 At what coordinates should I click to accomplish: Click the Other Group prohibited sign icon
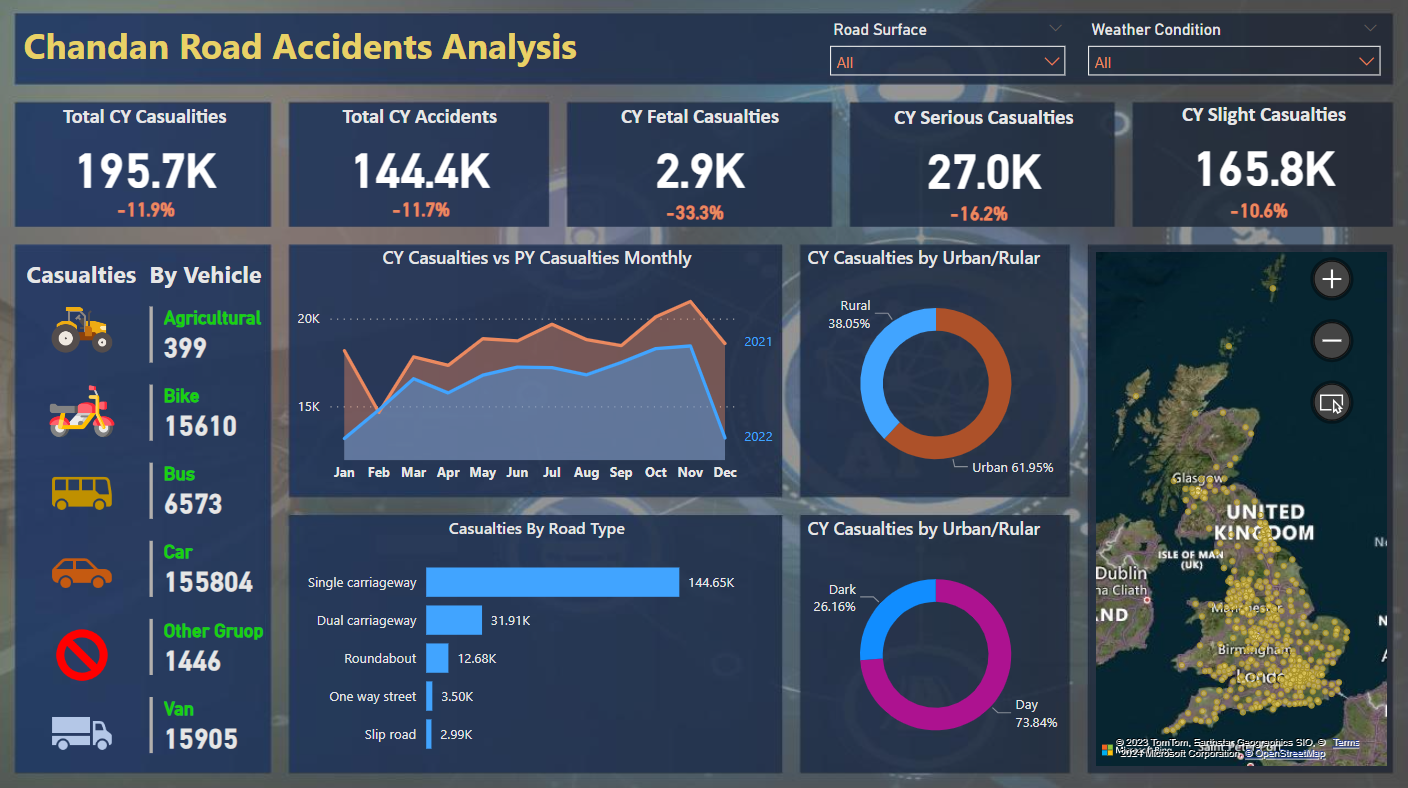81,655
